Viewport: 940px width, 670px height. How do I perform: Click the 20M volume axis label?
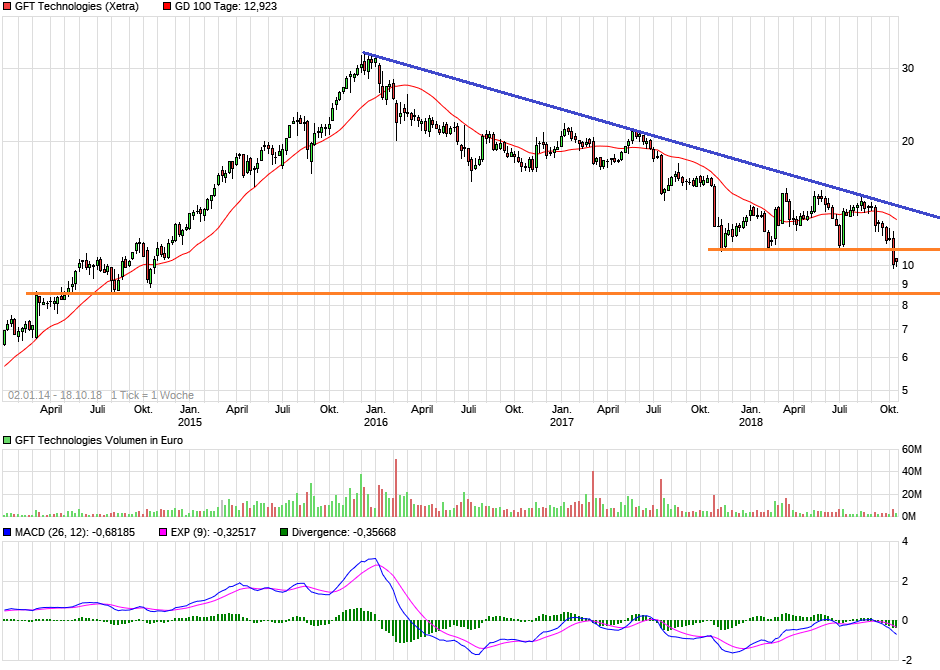point(912,494)
